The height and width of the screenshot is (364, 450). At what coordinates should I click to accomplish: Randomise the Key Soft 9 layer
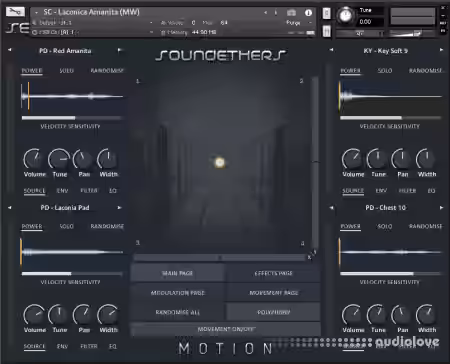426,71
